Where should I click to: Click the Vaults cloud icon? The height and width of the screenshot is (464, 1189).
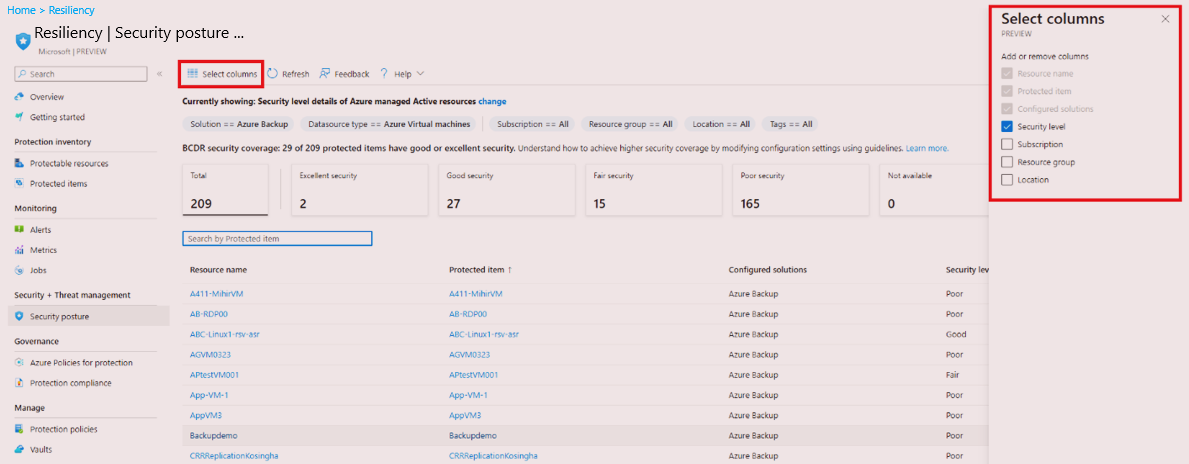pos(20,449)
